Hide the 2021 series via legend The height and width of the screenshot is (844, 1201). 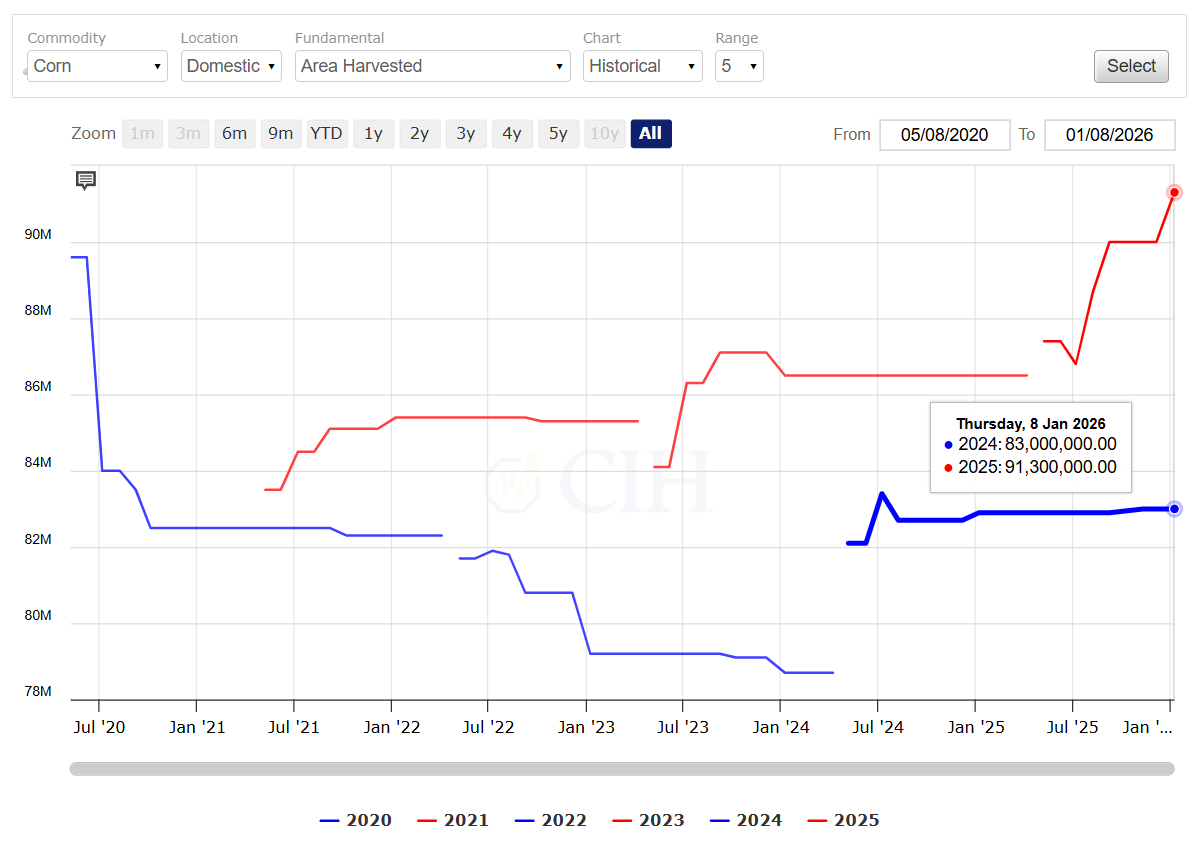coord(453,821)
